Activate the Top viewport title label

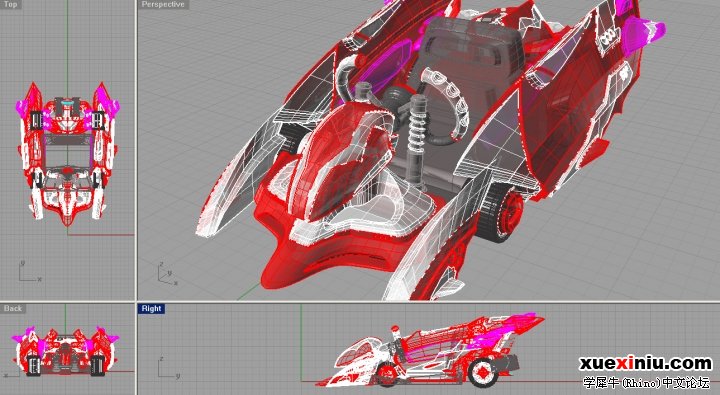[x=10, y=4]
